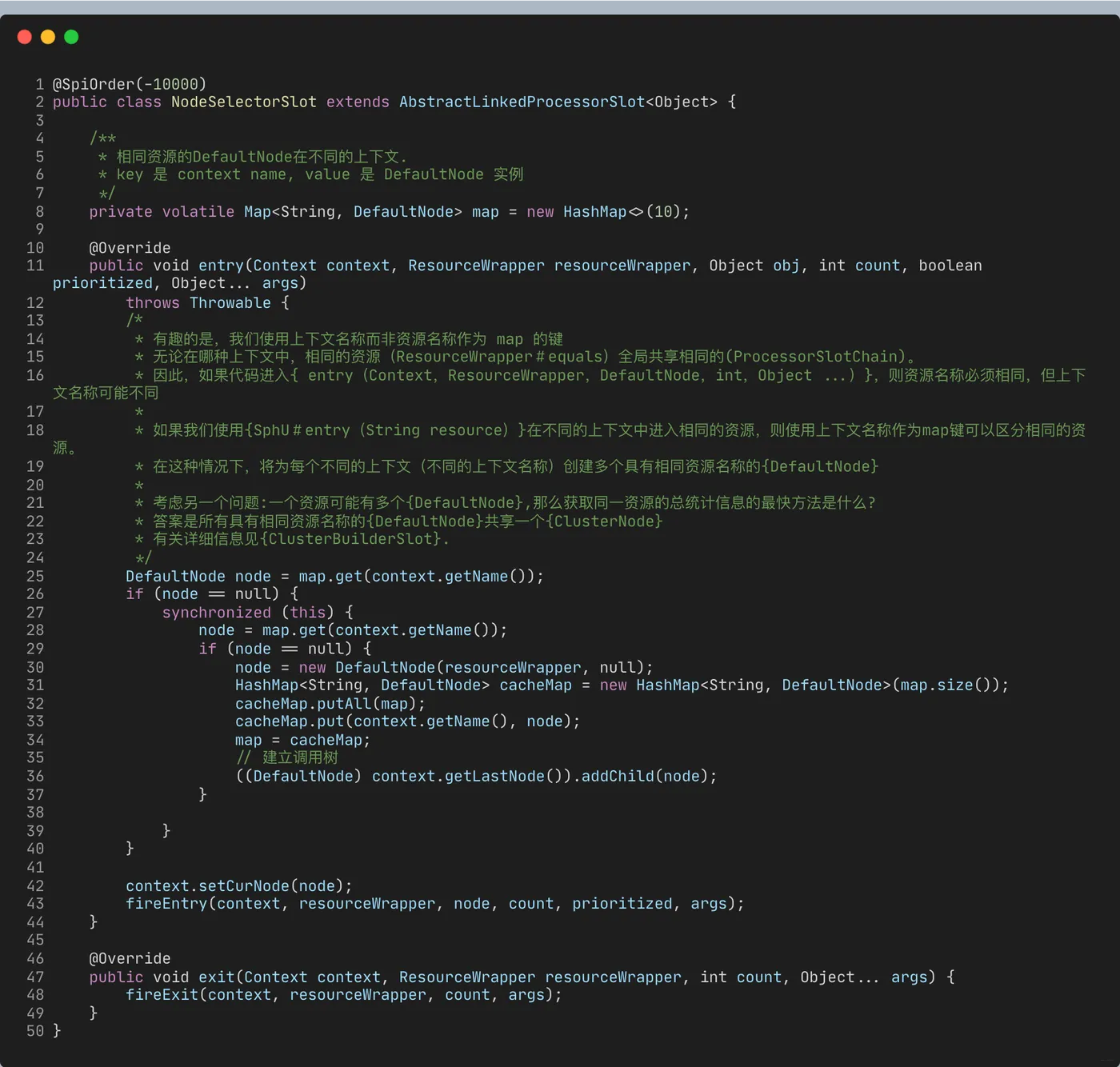This screenshot has width=1120, height=1067.
Task: Click the 'entry' method name on line 11
Action: [221, 266]
